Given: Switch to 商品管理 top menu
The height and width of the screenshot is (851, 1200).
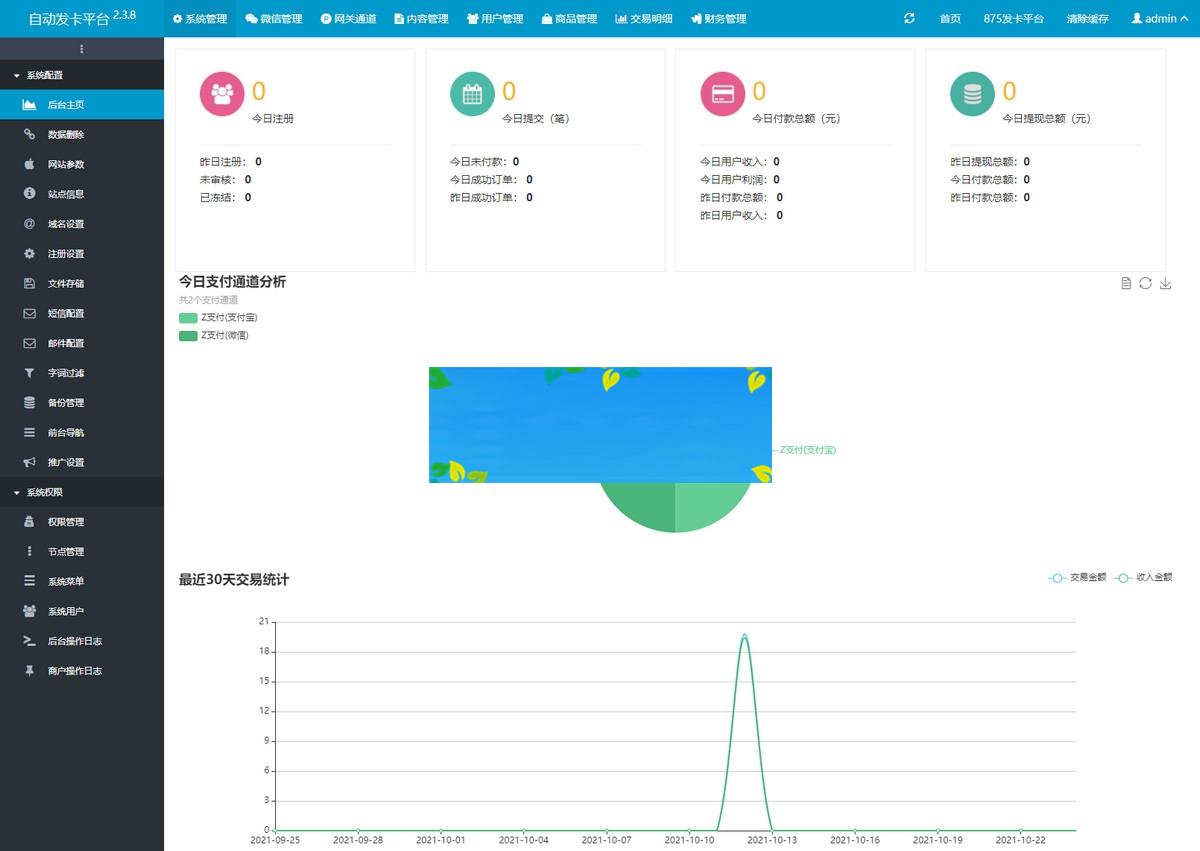Looking at the screenshot, I should (x=569, y=19).
